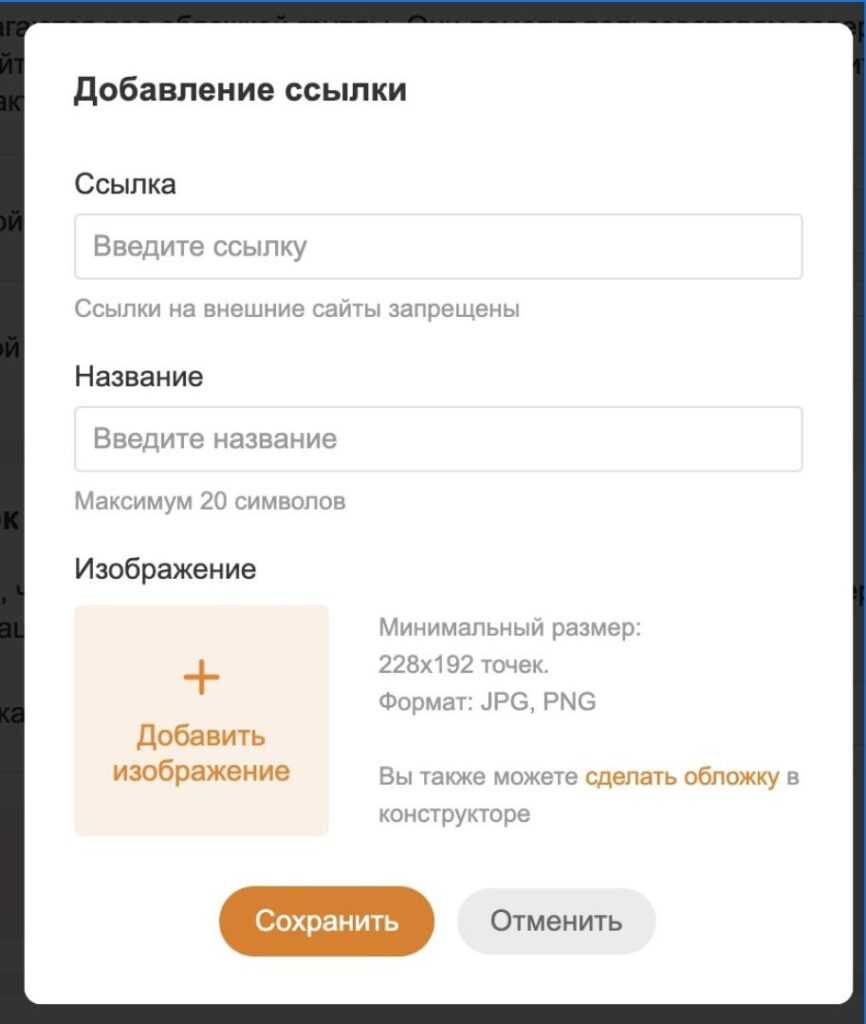Click the "Изображение" section label
The height and width of the screenshot is (1024, 866).
165,569
